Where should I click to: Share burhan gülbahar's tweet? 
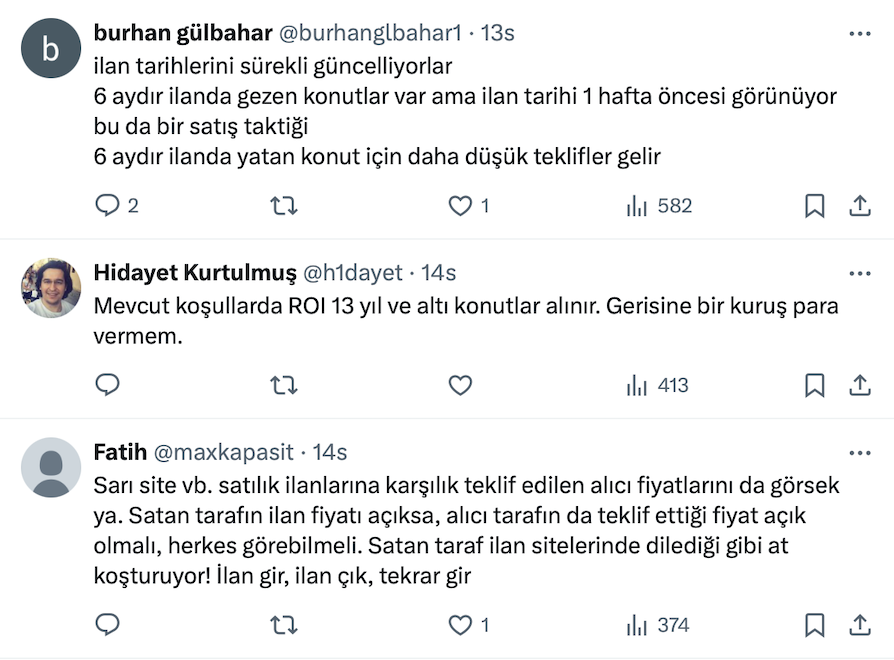click(860, 206)
